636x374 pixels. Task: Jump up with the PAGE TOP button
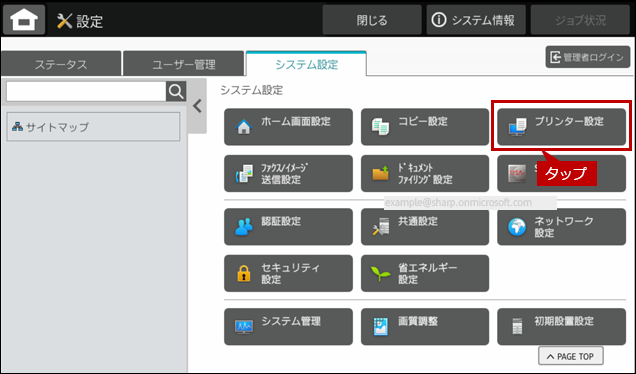571,356
